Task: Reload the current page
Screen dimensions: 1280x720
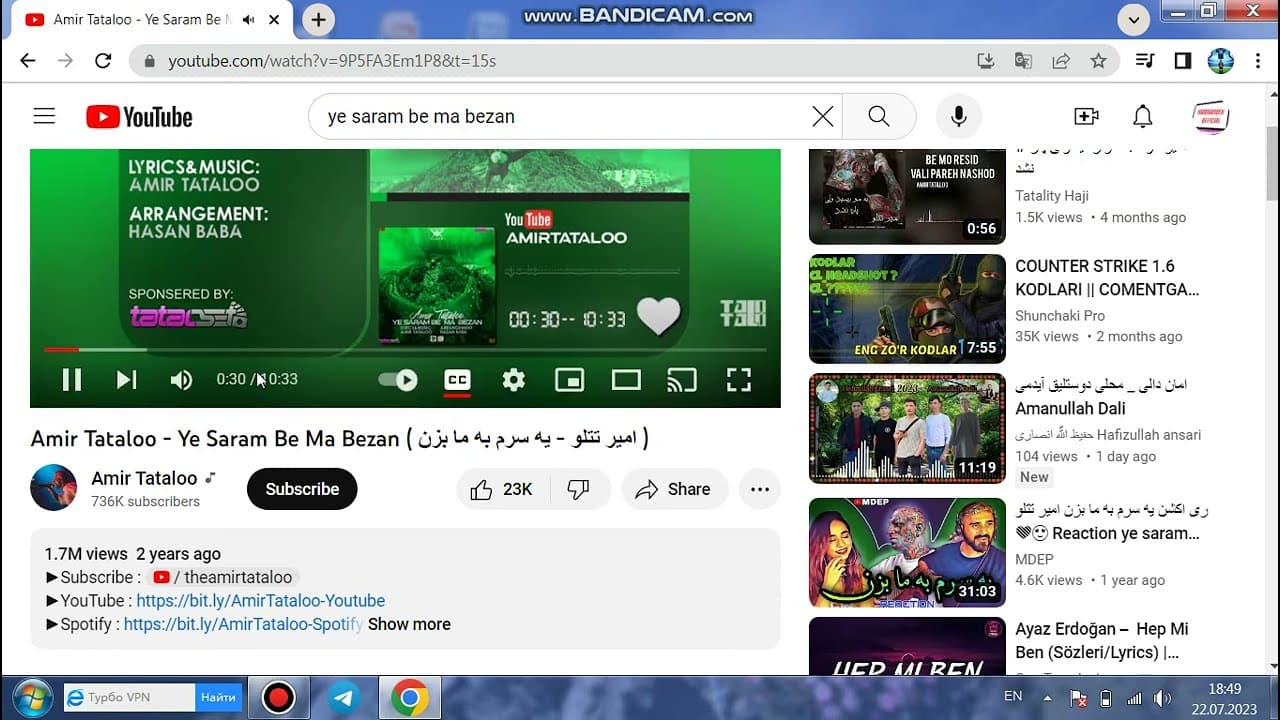Action: [103, 61]
